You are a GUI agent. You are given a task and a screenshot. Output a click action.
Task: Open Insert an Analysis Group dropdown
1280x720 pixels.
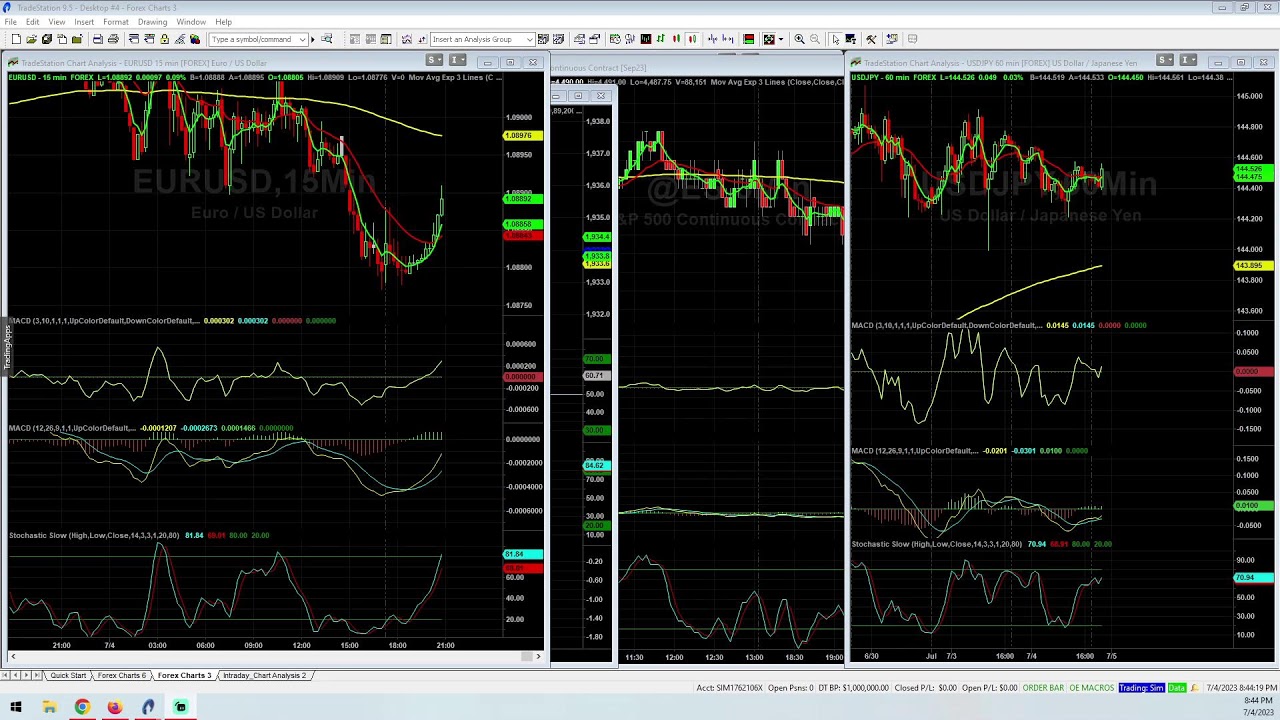pos(530,39)
